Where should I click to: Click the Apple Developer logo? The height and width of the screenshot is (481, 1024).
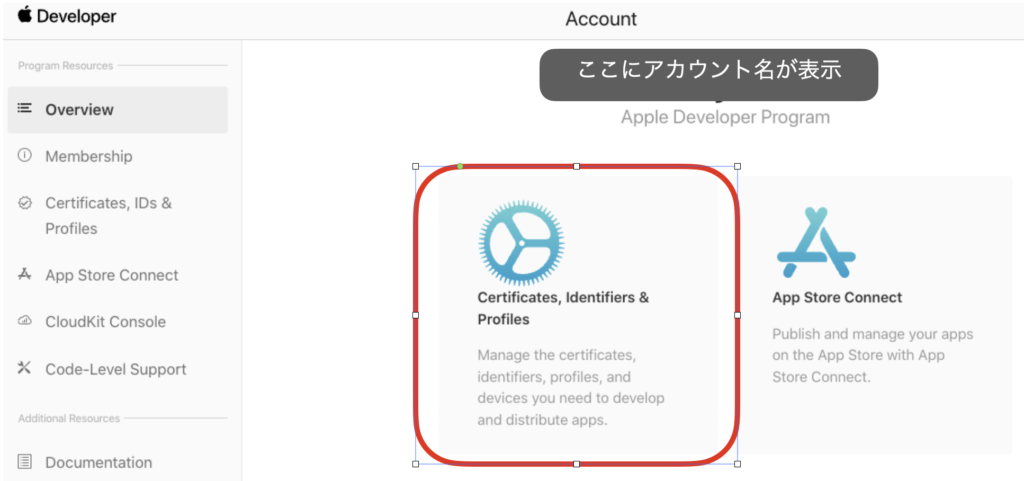tap(67, 17)
